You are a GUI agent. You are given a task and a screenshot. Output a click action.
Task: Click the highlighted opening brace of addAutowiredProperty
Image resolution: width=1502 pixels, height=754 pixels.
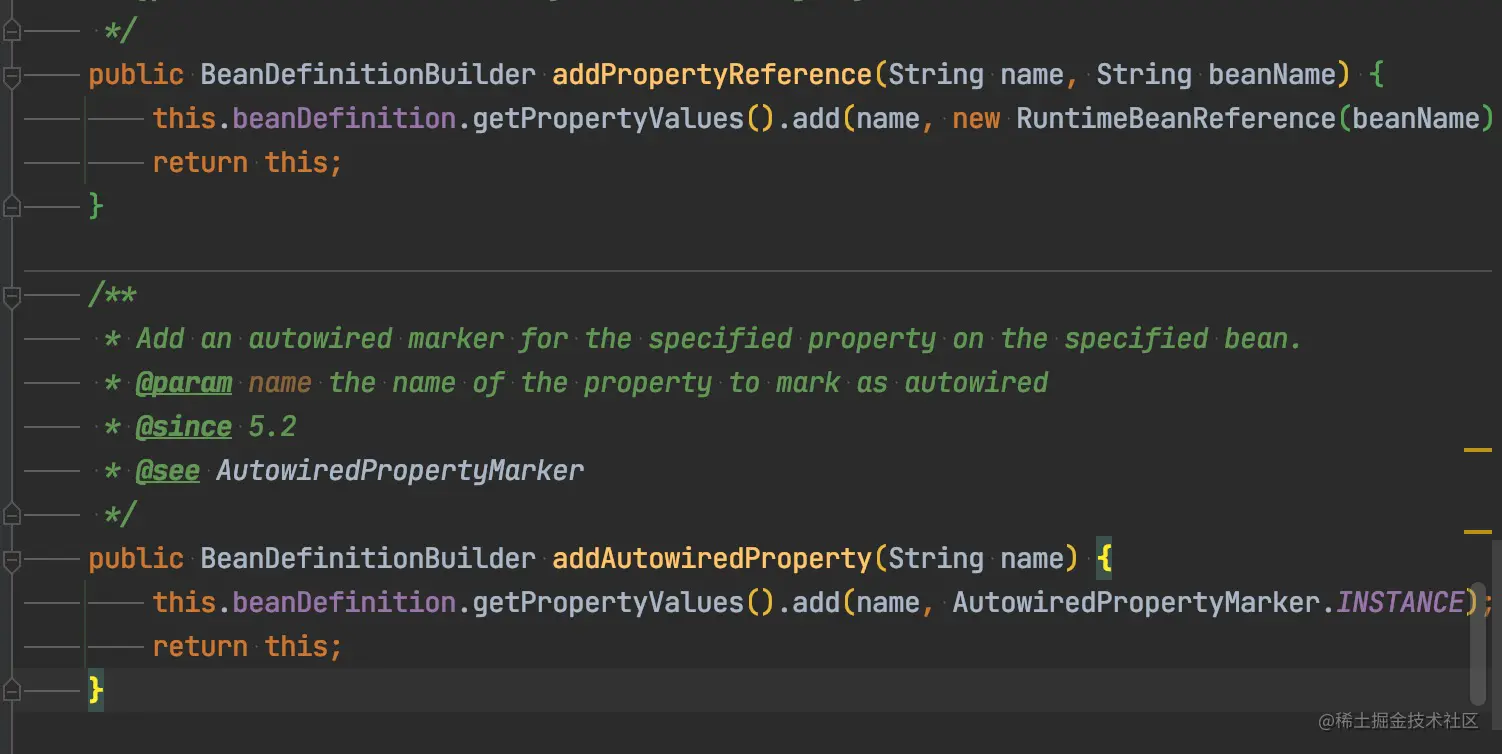click(1104, 559)
